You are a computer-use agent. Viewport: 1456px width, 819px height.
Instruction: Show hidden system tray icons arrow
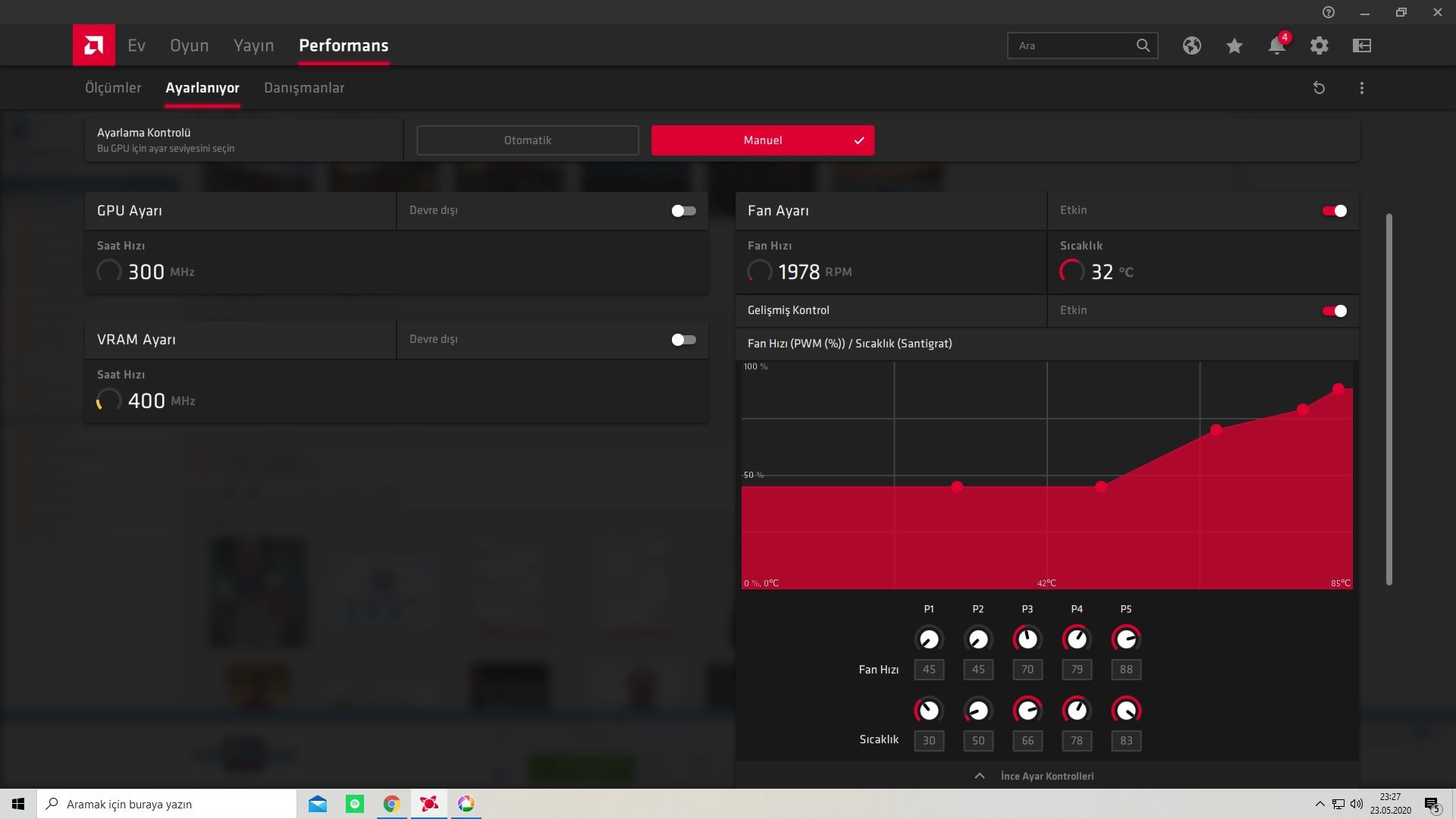click(1319, 804)
